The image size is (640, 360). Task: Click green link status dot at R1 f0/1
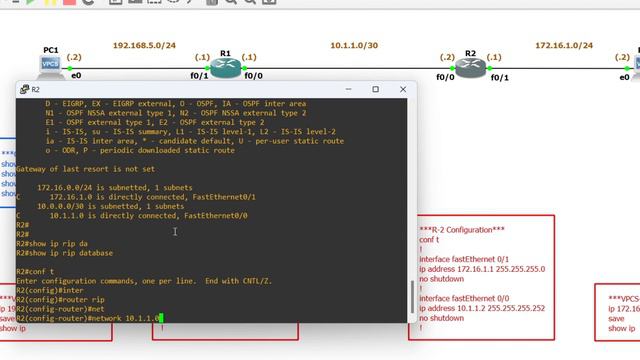point(207,68)
